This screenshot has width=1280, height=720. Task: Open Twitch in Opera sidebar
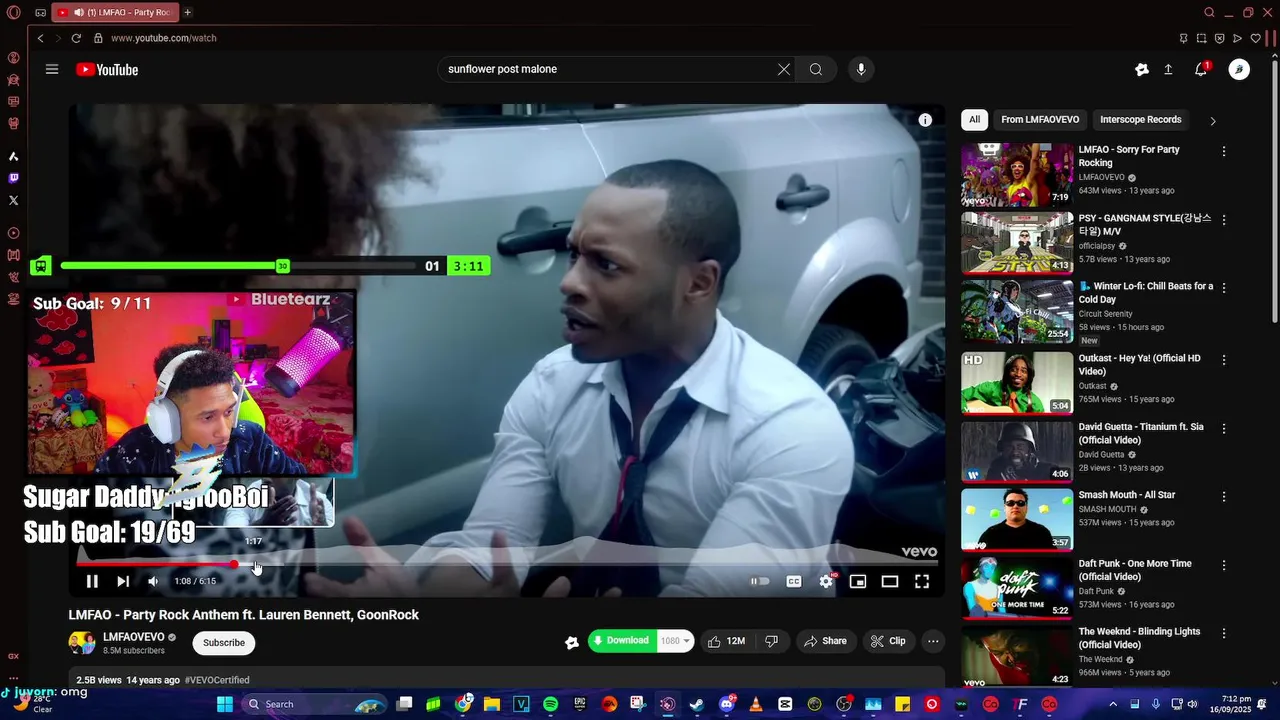(13, 178)
